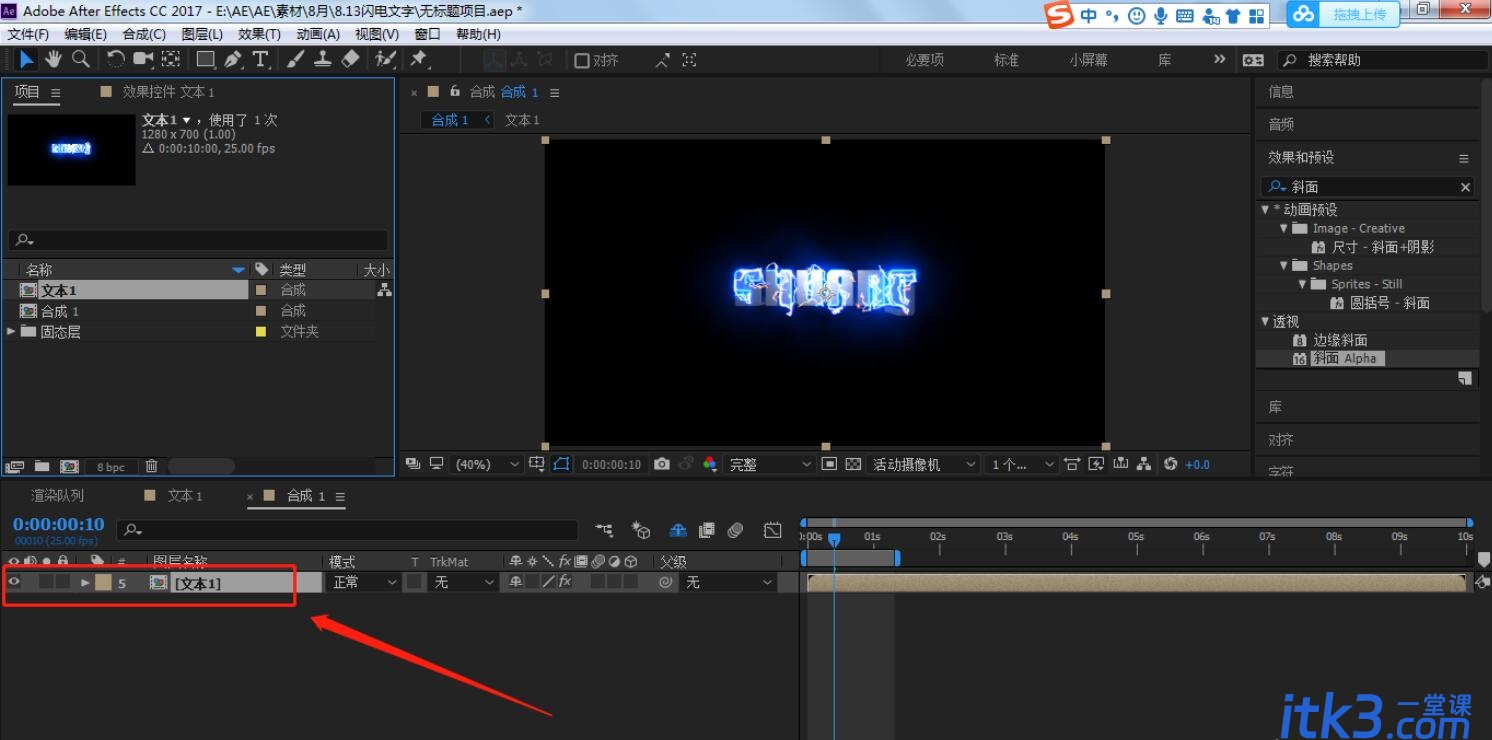Select the Unified Camera tool
The height and width of the screenshot is (740, 1492).
click(144, 60)
